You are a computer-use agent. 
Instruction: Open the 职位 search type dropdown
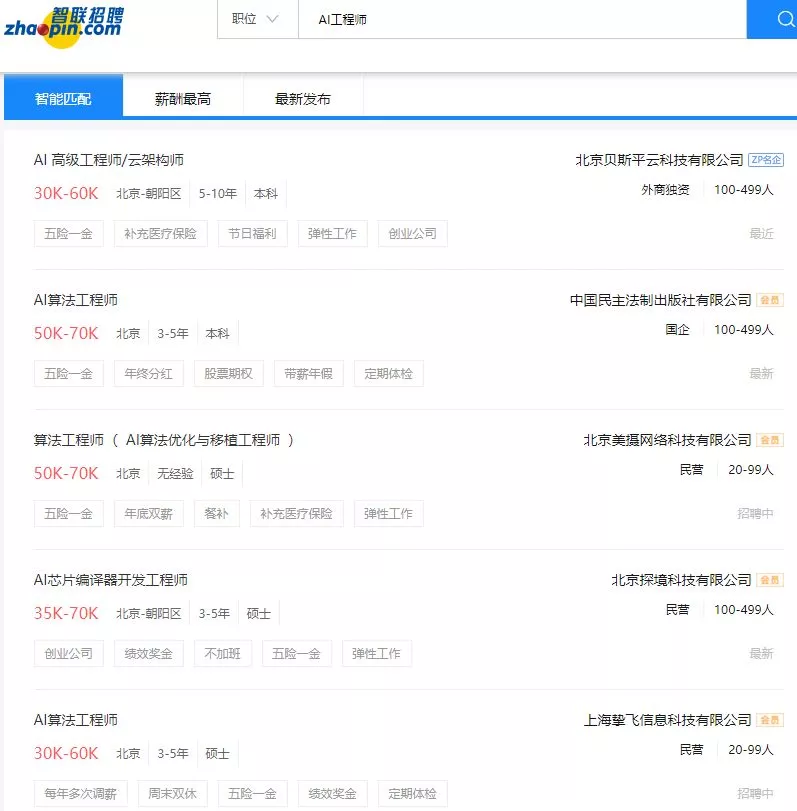coord(256,19)
